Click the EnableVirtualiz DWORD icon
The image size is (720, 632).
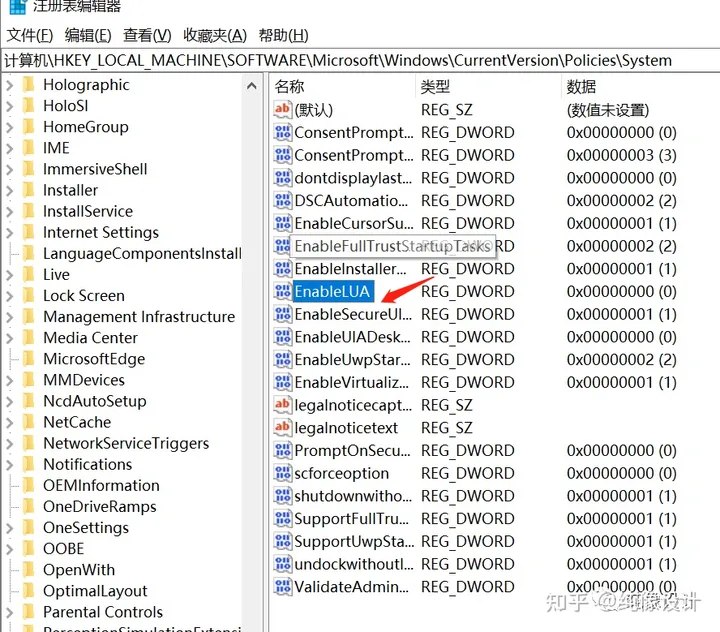click(x=282, y=382)
